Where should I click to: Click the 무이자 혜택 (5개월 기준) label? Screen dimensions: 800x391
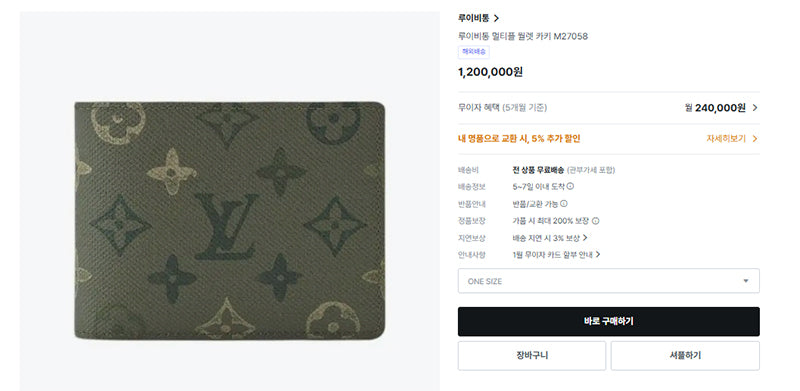[503, 108]
